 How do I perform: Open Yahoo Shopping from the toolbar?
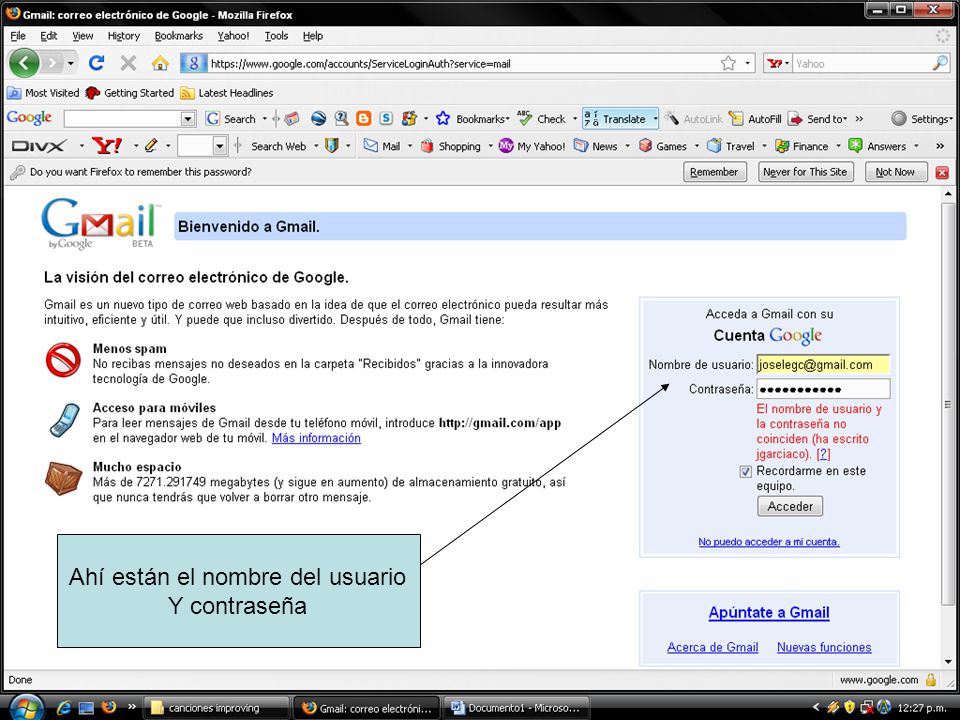point(450,146)
